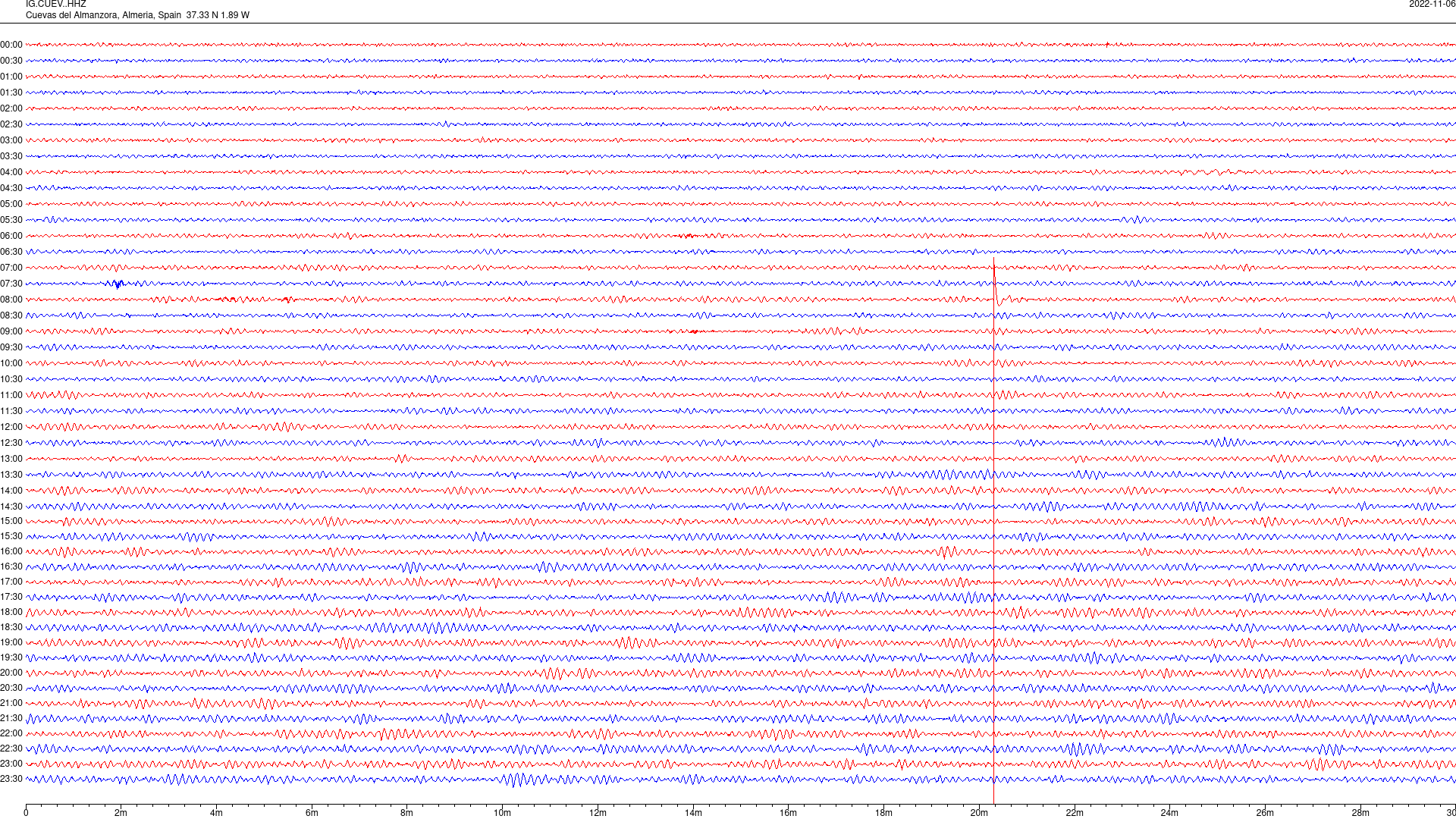Select the 00:00 trace time label
Viewport: 1456px width, 819px height.
(11, 45)
